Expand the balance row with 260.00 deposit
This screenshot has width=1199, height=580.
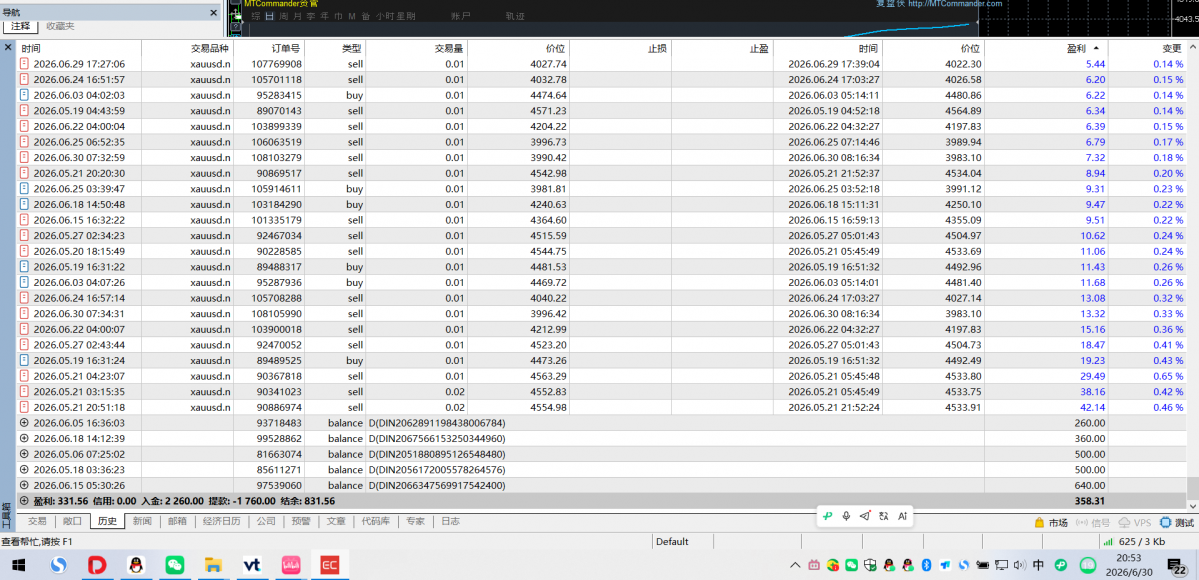(24, 422)
